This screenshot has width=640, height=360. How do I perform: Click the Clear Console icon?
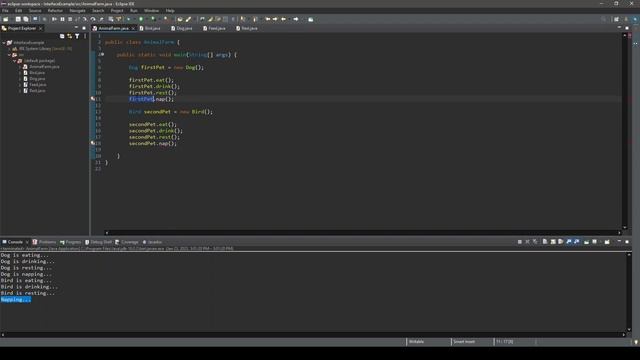coord(545,242)
